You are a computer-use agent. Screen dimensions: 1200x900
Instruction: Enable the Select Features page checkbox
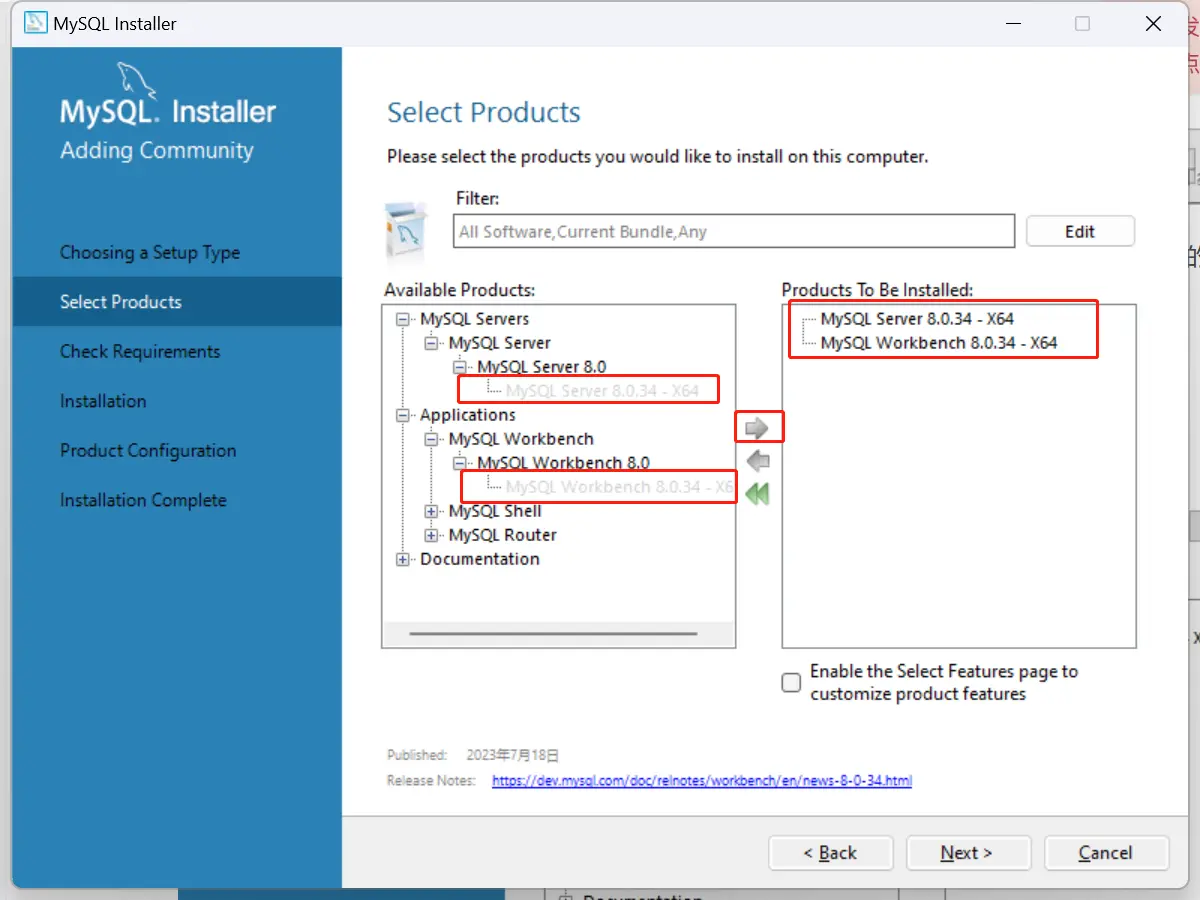(x=791, y=683)
